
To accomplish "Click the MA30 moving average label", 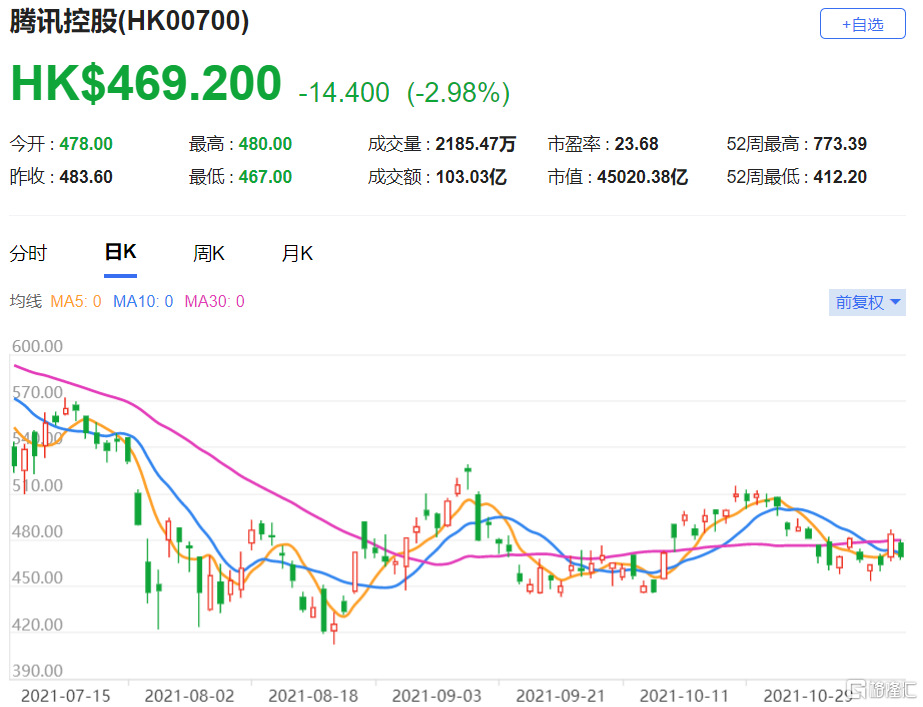I will tap(214, 301).
